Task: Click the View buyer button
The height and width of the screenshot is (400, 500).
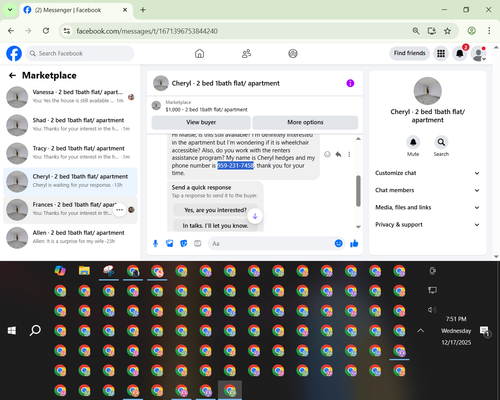Action: point(201,122)
